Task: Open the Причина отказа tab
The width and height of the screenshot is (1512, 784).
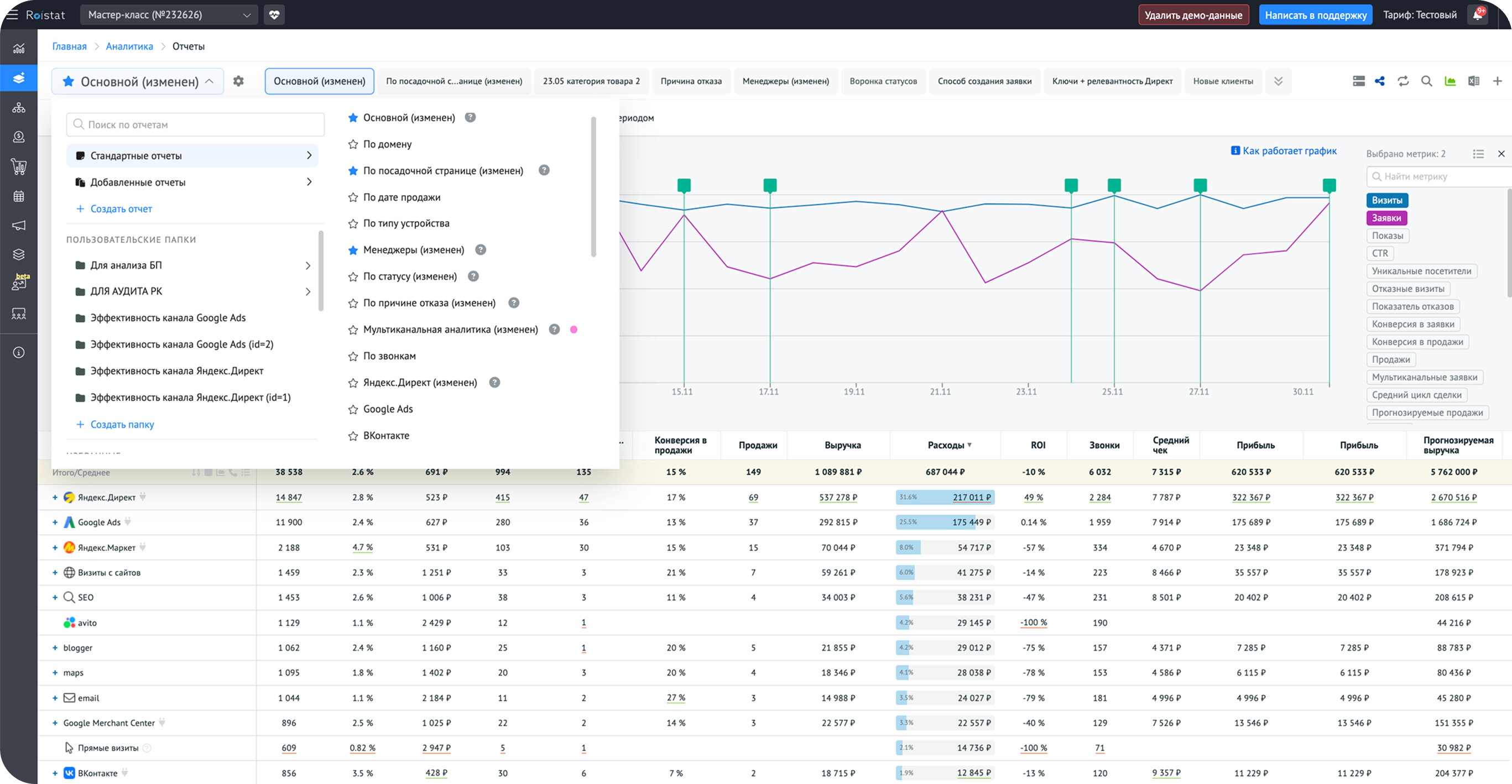Action: (x=691, y=81)
